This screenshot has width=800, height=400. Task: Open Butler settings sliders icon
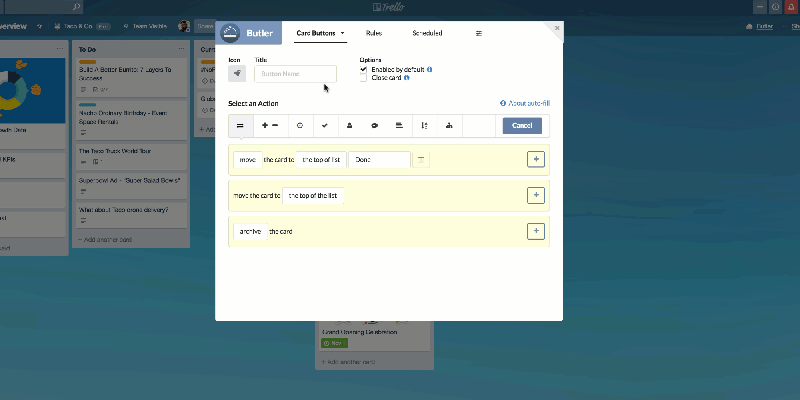click(x=479, y=33)
